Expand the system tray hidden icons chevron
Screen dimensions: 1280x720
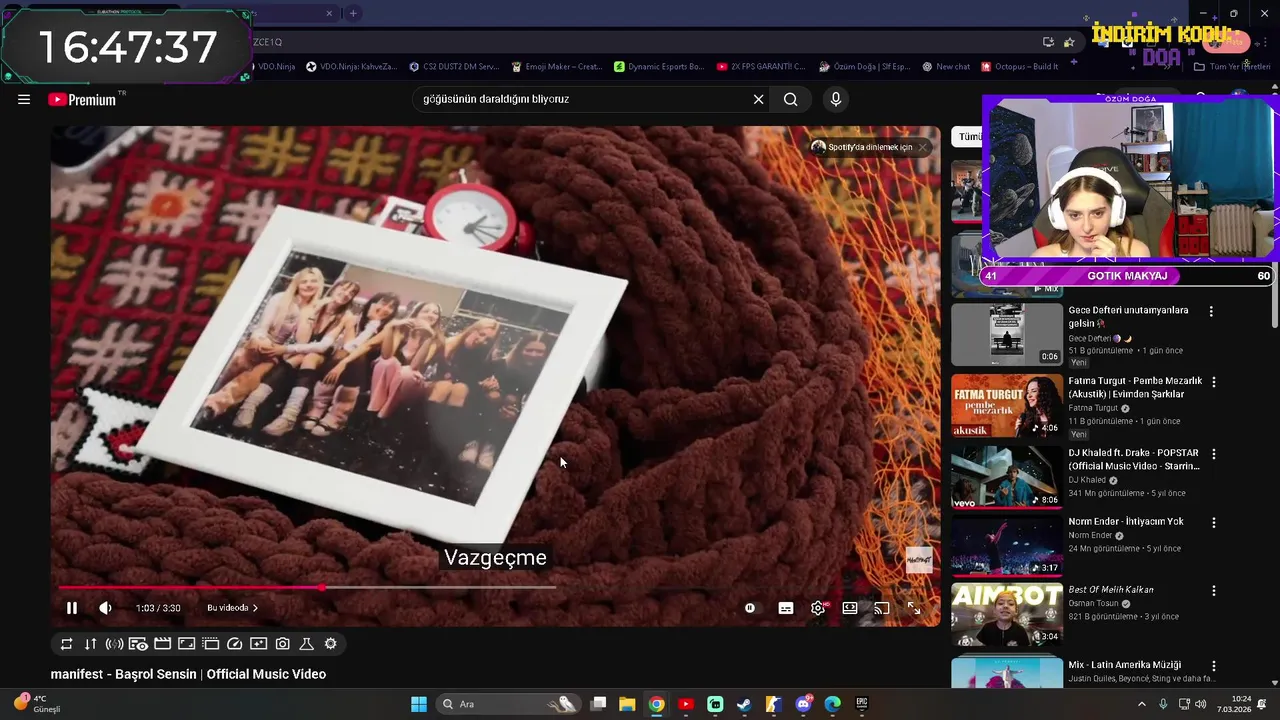(x=1142, y=704)
